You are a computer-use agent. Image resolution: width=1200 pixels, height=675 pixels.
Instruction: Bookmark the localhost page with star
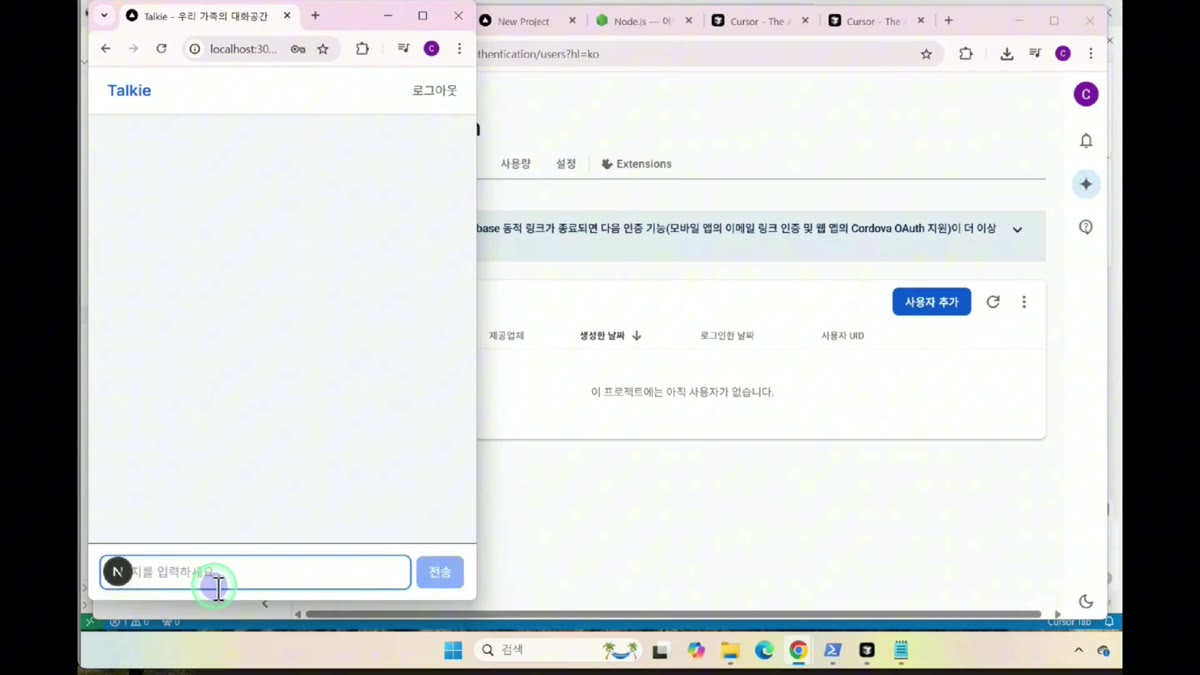pos(323,49)
